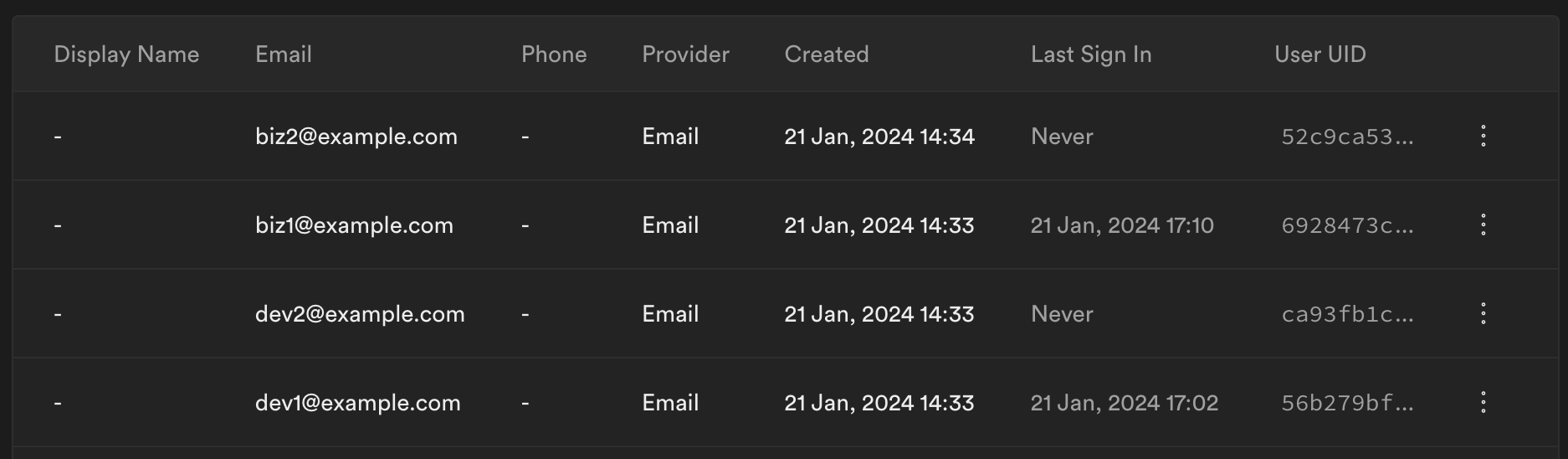Click the Phone column header

554,54
